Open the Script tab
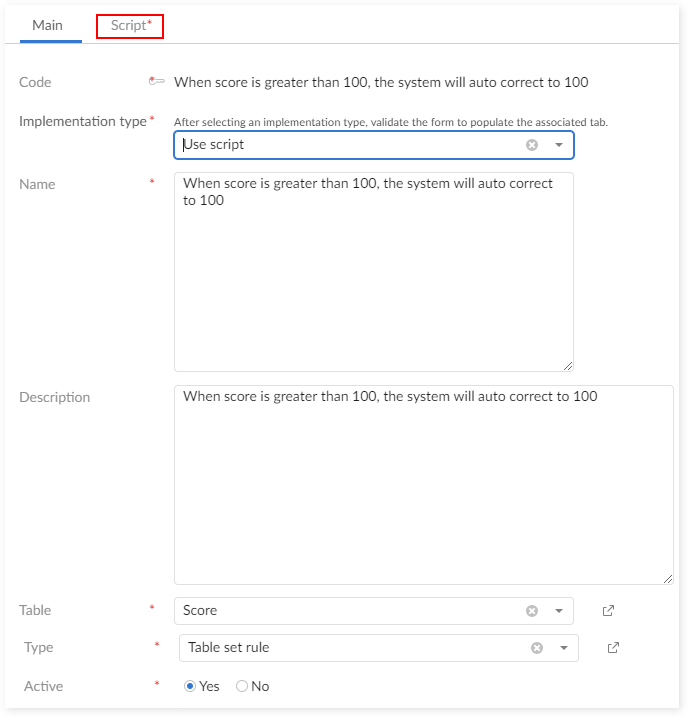The height and width of the screenshot is (717, 688). pyautogui.click(x=130, y=26)
